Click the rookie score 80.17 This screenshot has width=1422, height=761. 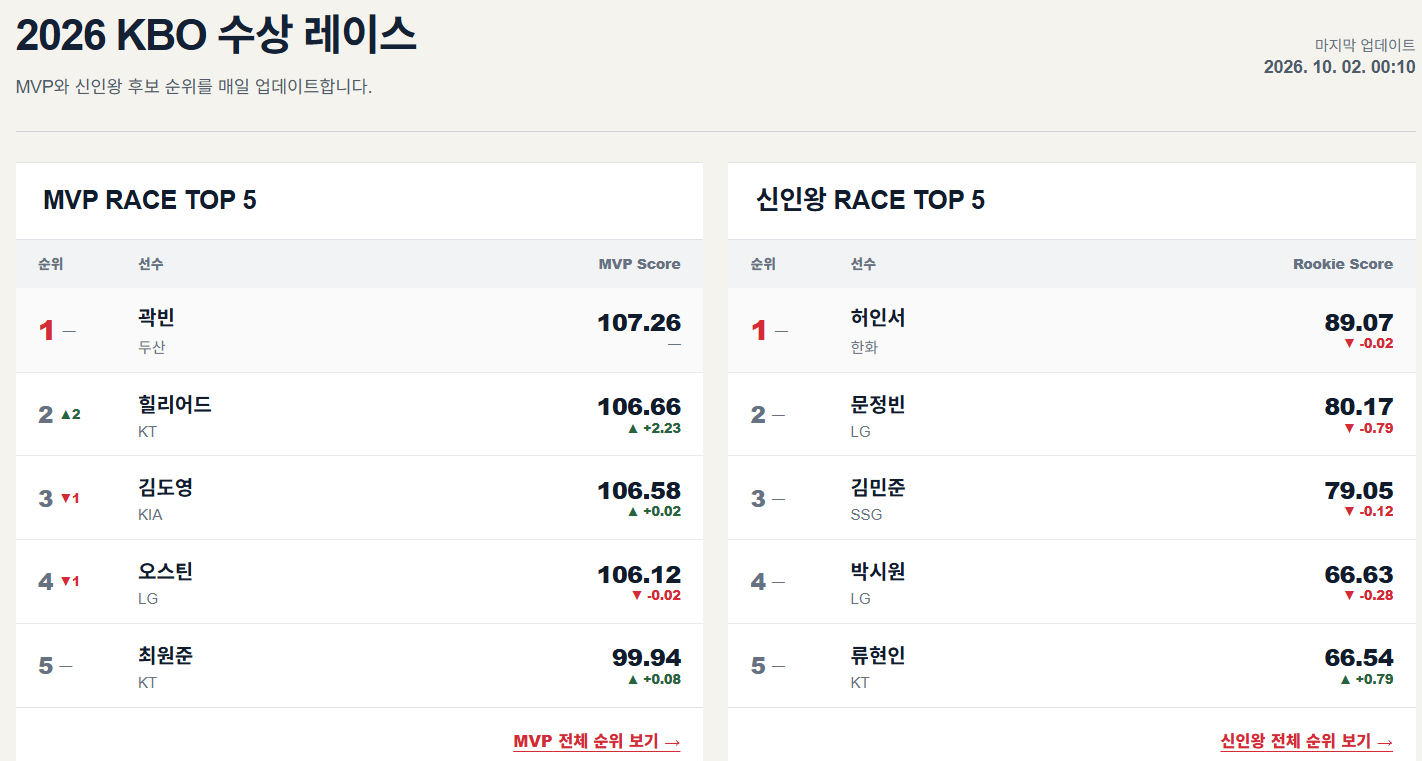[1359, 407]
